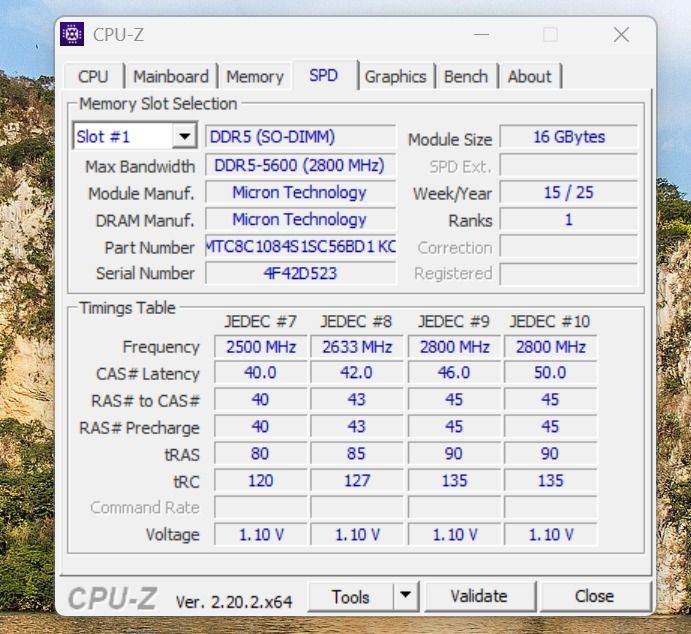Click the JEDEC #8 column header
Viewport: 691px width, 634px height.
(x=357, y=322)
